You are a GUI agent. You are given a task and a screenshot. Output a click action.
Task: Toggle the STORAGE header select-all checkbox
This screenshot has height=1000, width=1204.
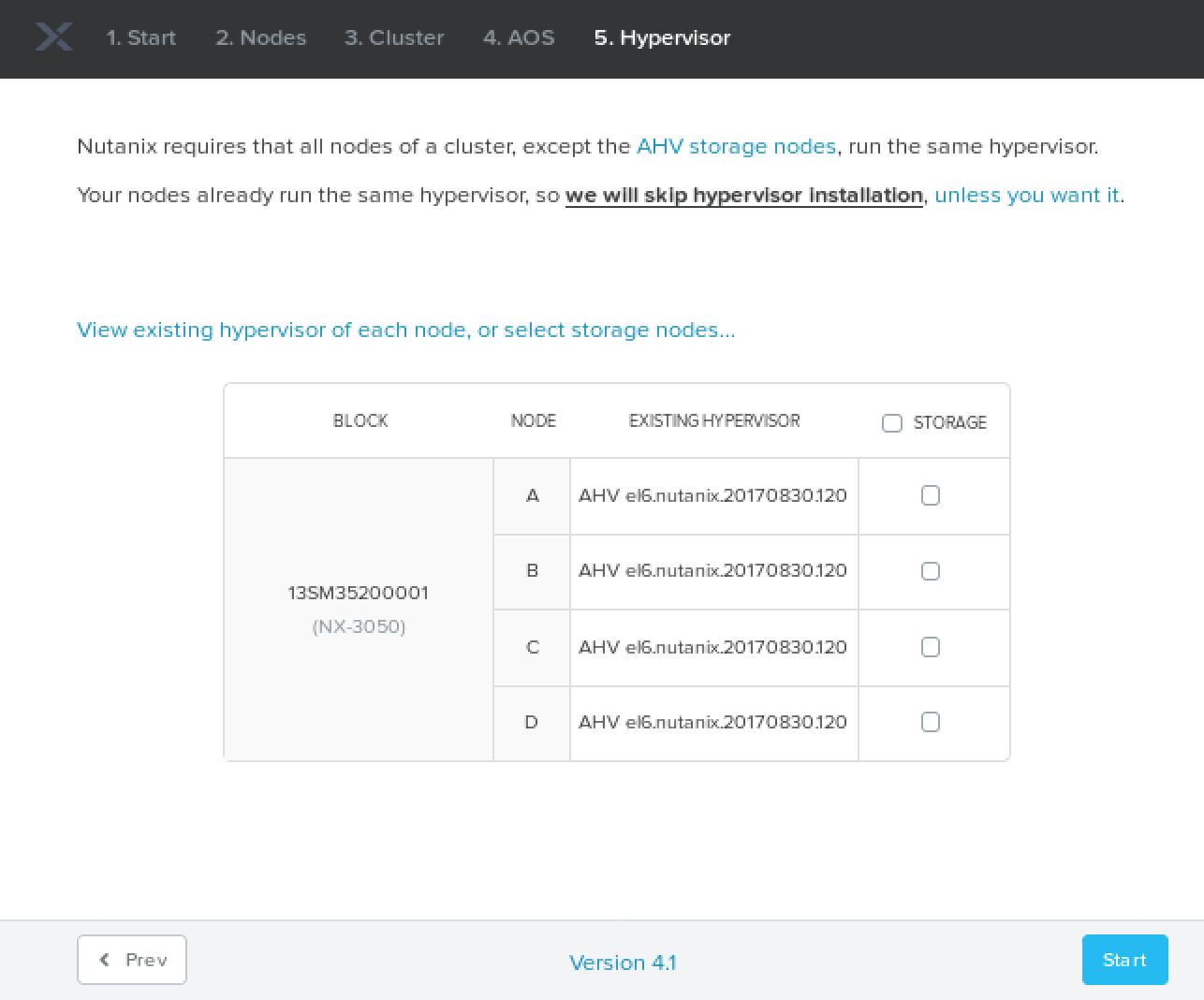pos(892,423)
